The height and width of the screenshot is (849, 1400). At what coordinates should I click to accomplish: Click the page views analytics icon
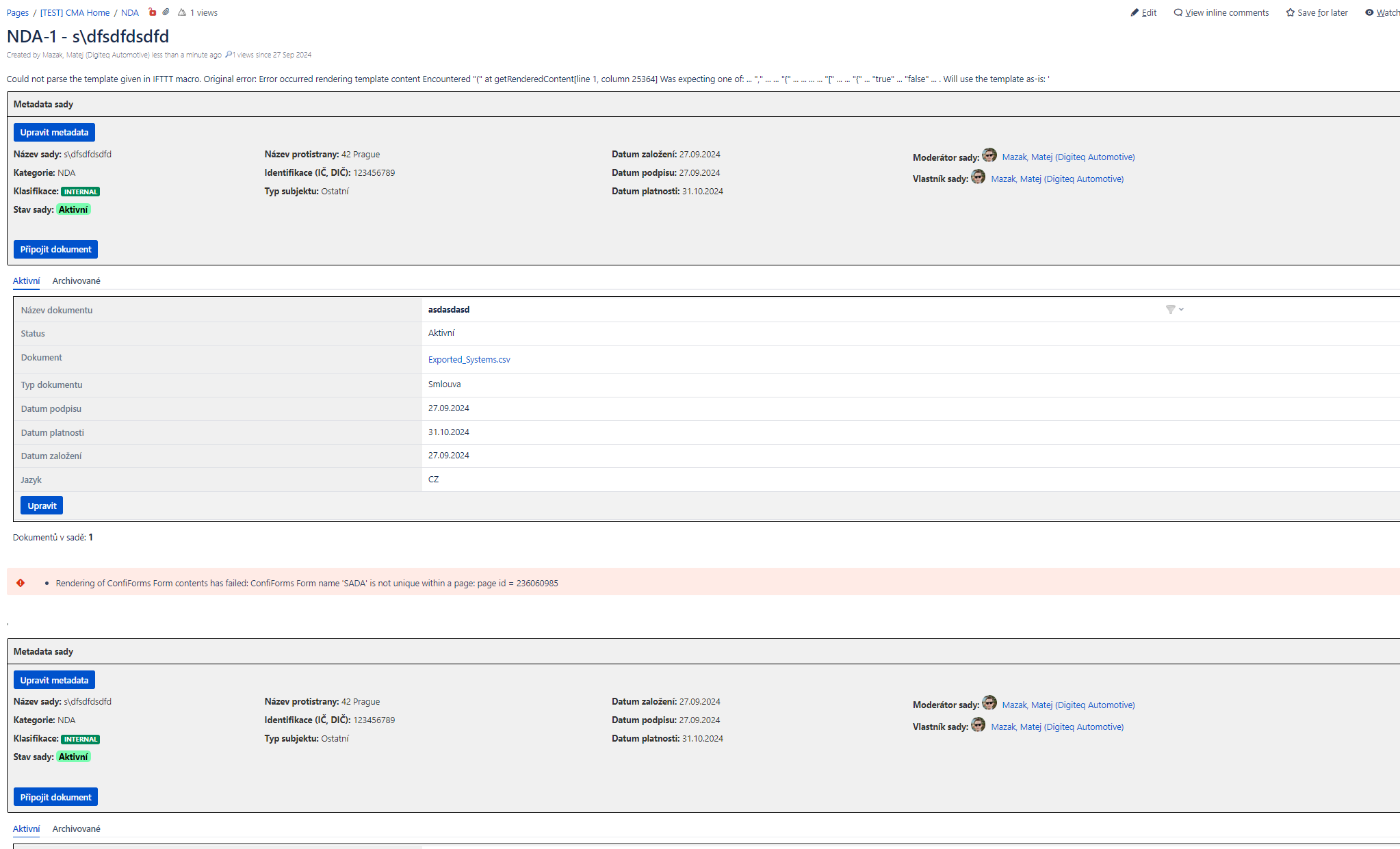[x=182, y=12]
